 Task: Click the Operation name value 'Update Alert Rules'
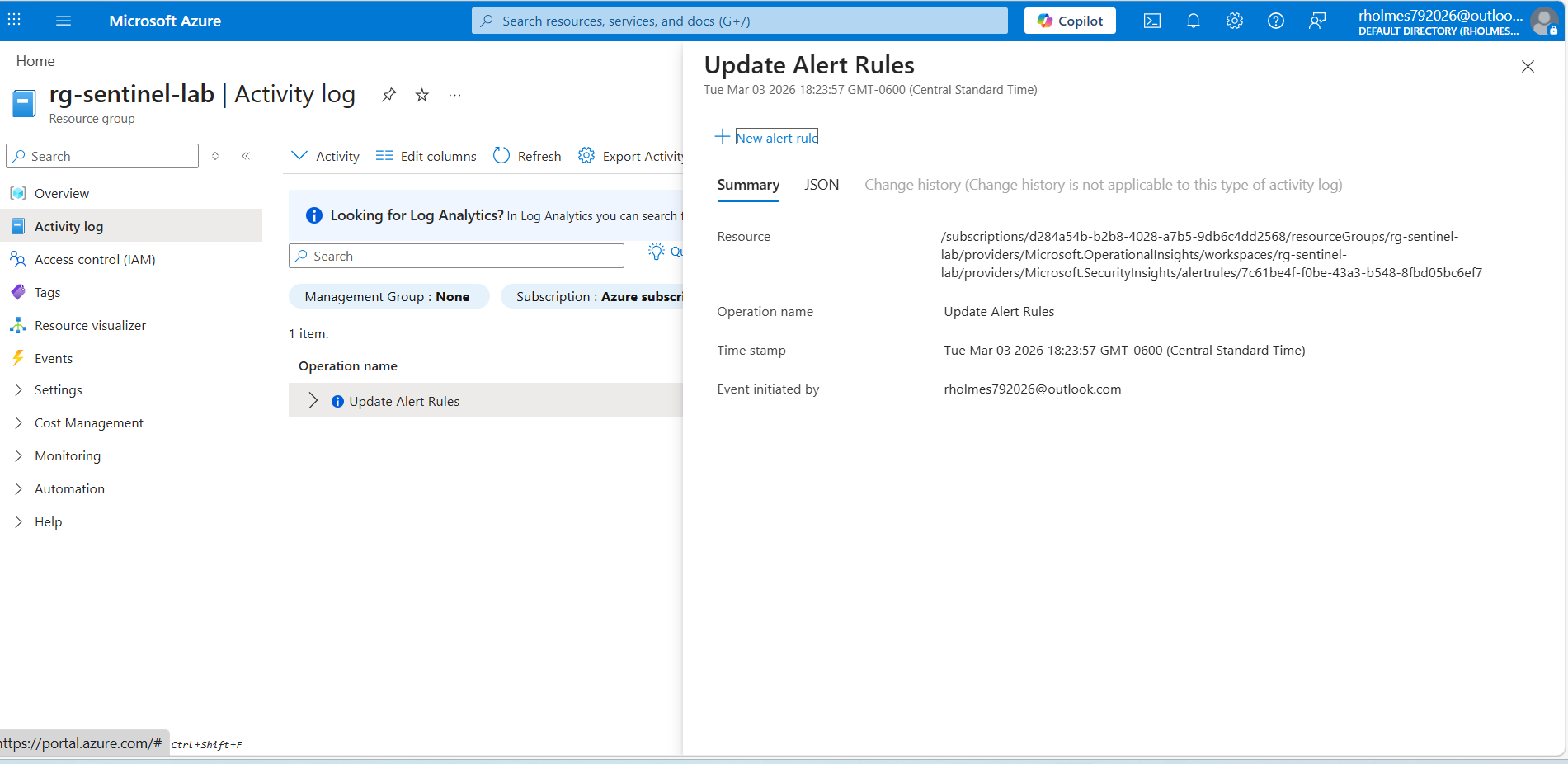coord(999,312)
